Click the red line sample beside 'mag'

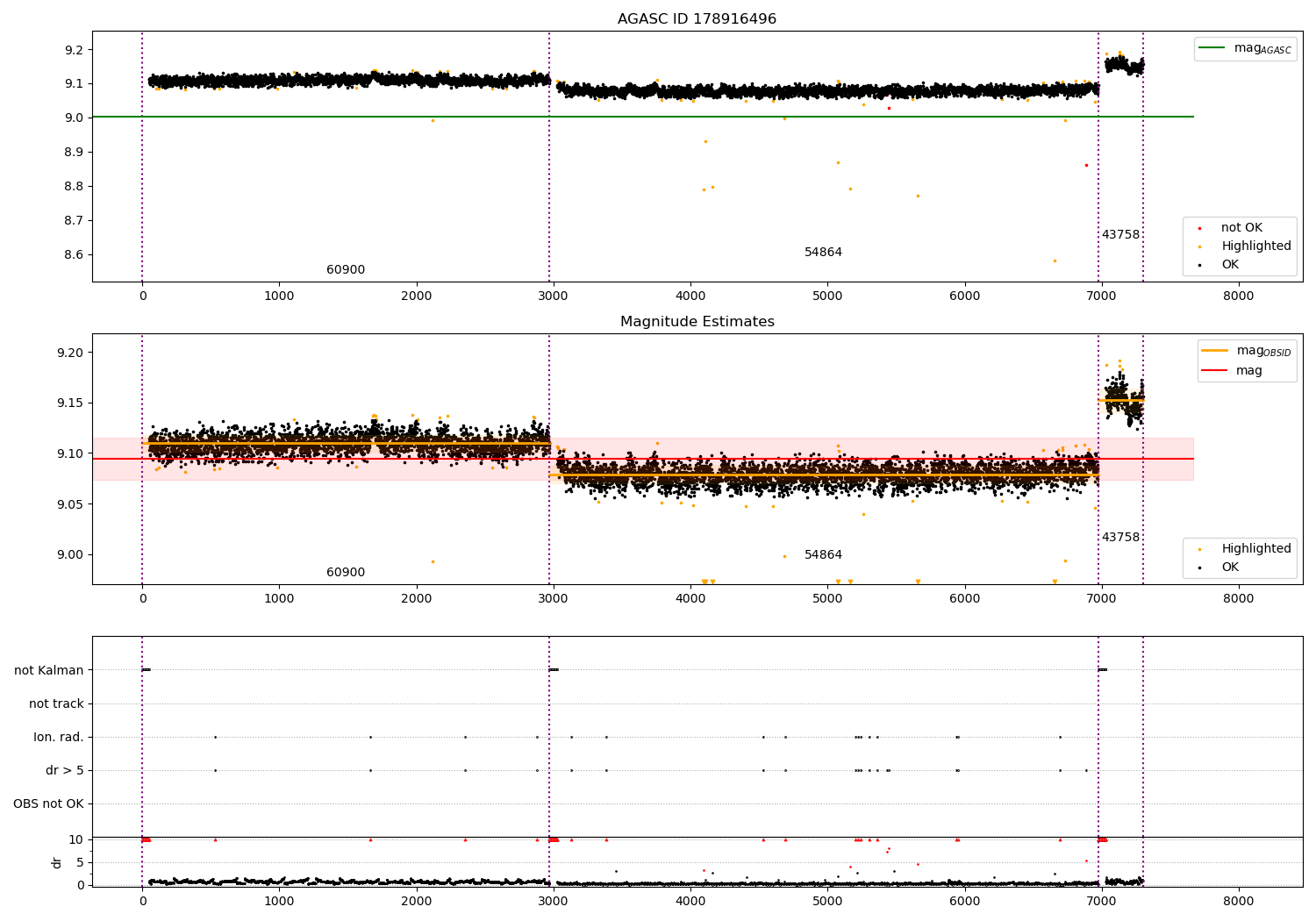pos(1214,371)
